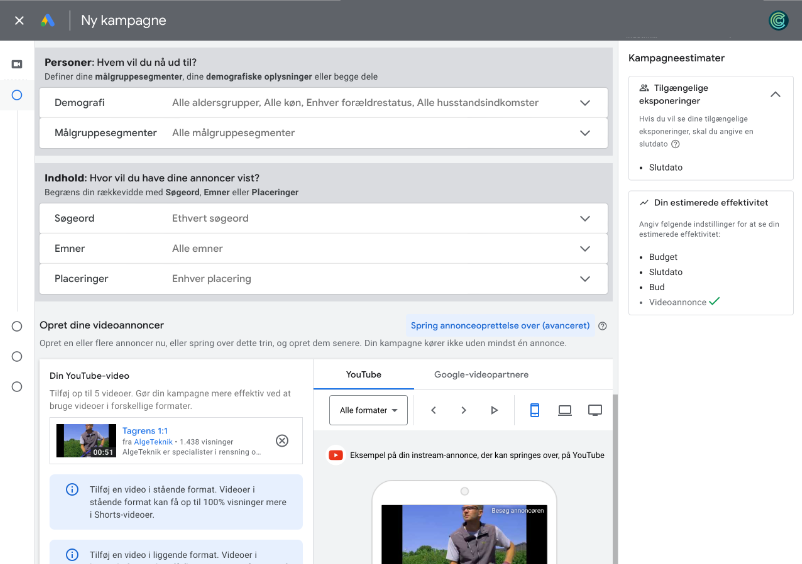Click the people icon beside Tilgængelige eksponeringer
The width and height of the screenshot is (802, 564).
click(644, 88)
